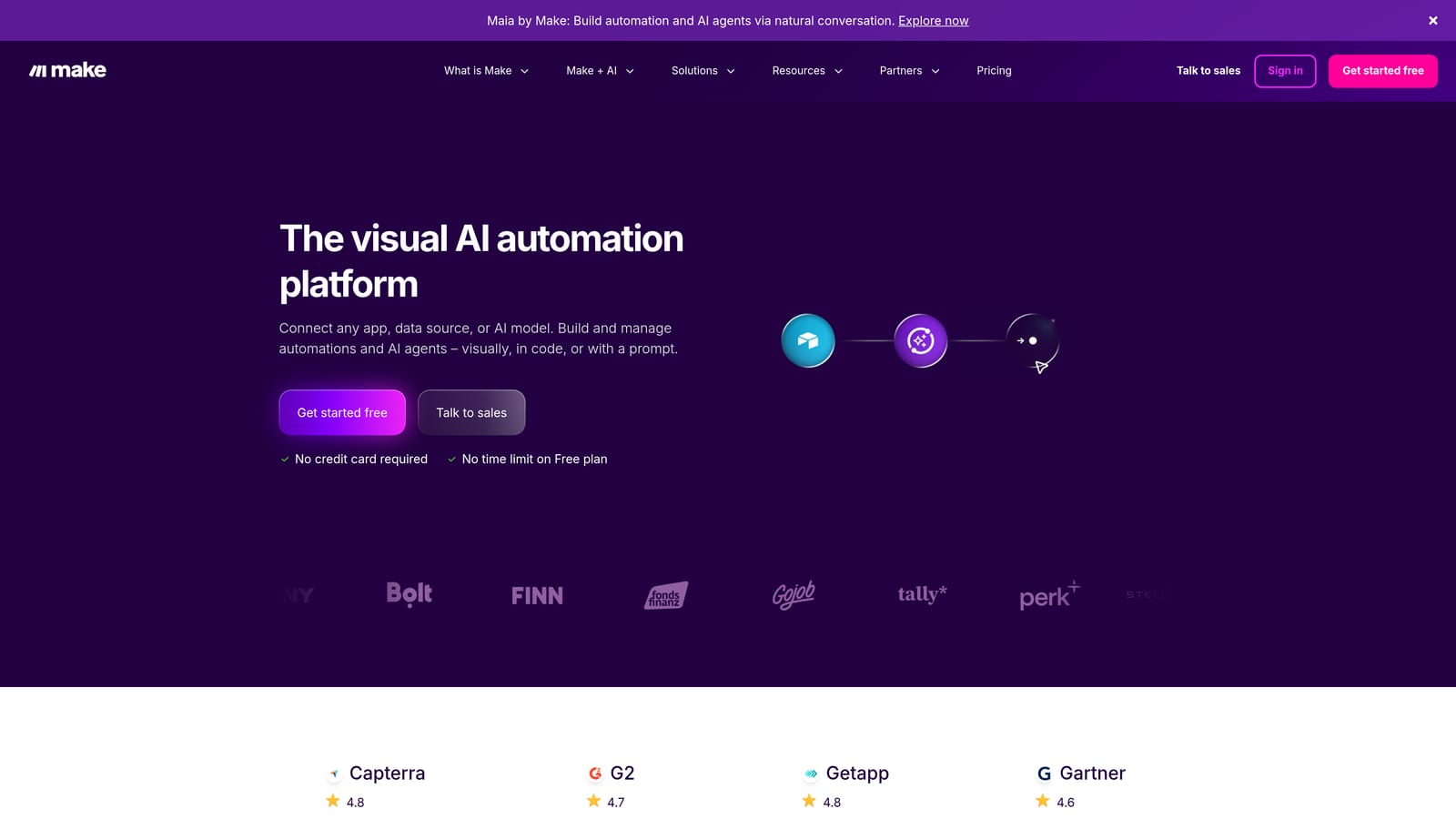Click the Gartner 4.6 rating star

[x=1043, y=801]
